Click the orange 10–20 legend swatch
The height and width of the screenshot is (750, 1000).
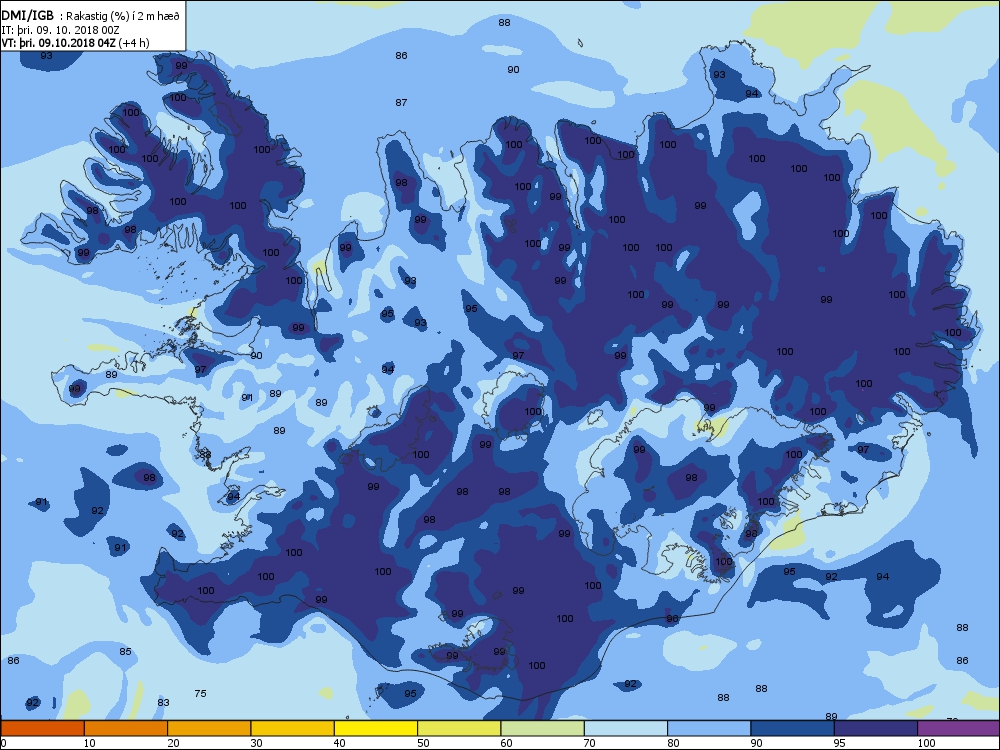coord(126,728)
